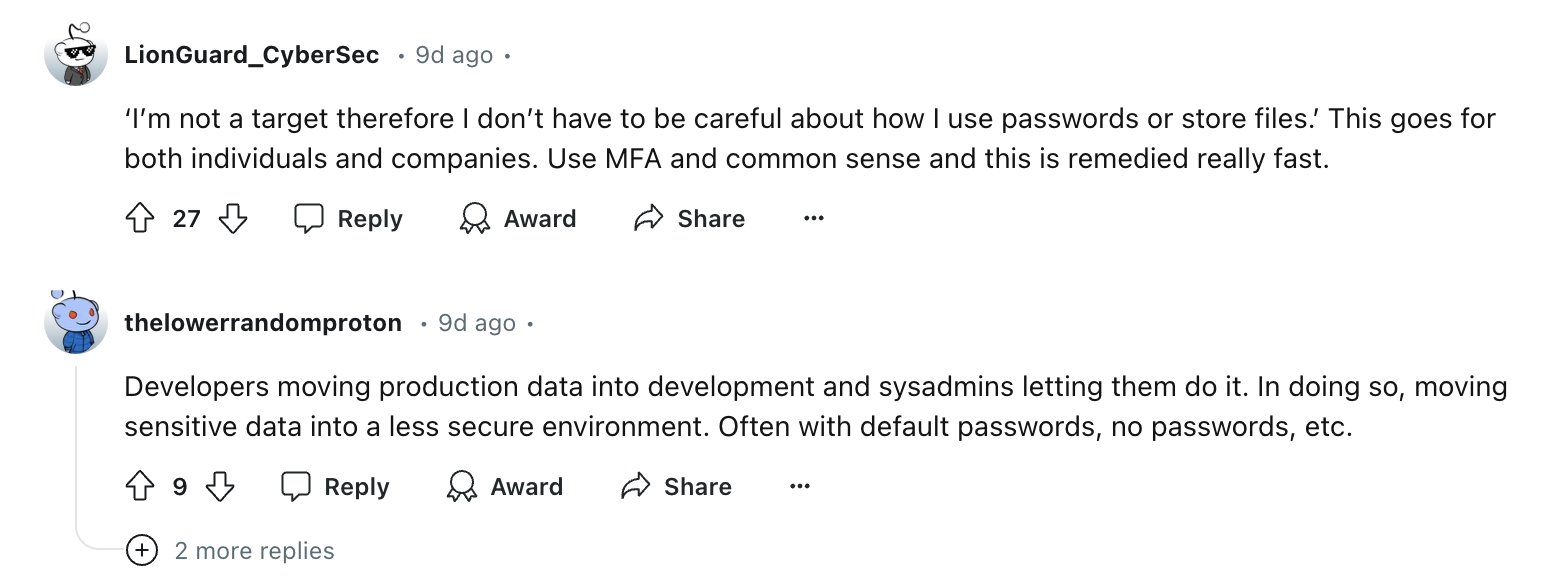The height and width of the screenshot is (584, 1560).
Task: Upvote thelowerrandomproton's comment
Action: [x=140, y=487]
